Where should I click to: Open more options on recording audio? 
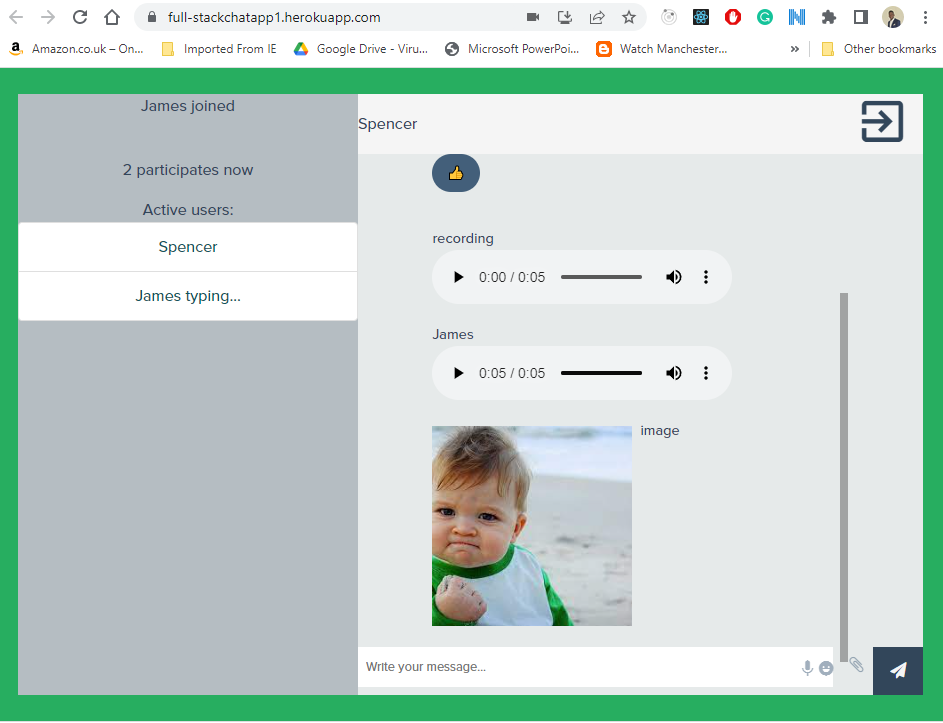[706, 277]
